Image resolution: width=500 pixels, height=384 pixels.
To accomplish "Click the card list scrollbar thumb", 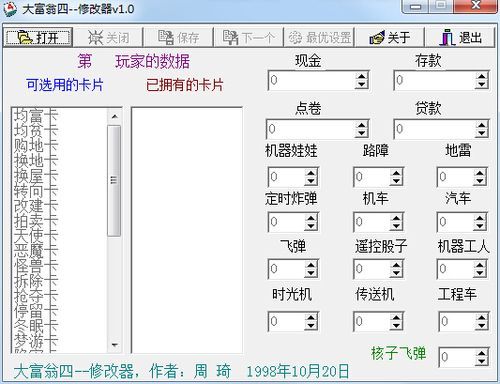I will [114, 181].
